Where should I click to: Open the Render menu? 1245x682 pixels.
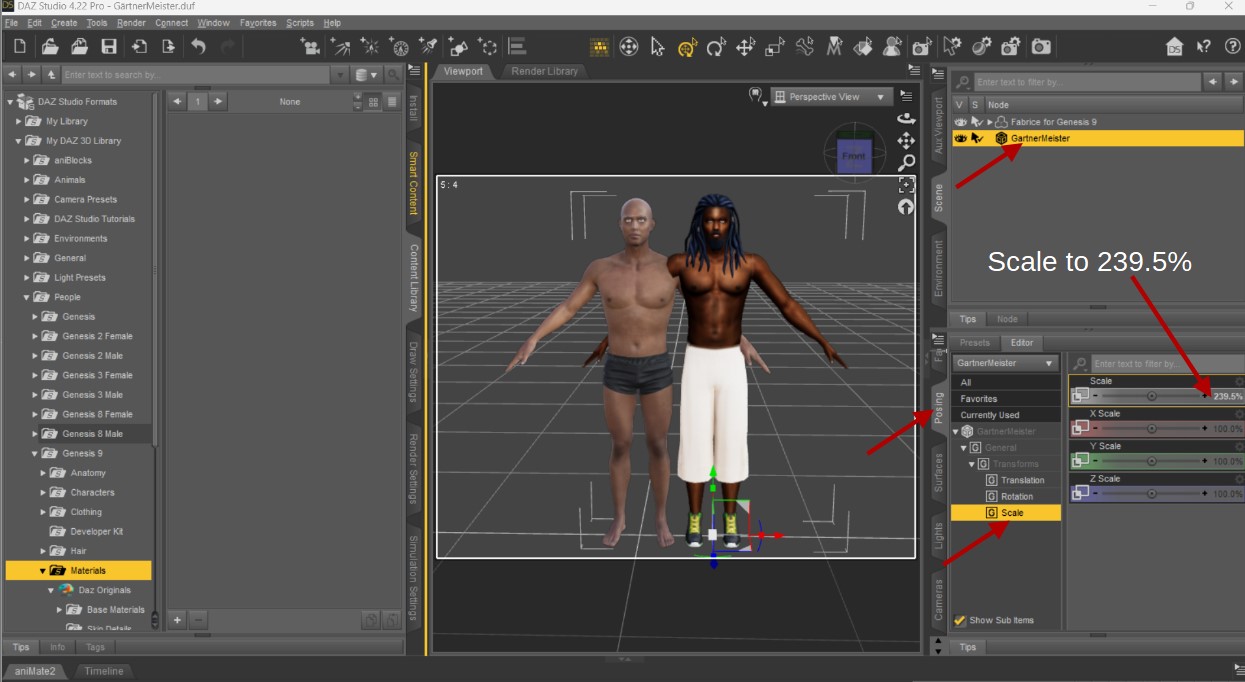tap(131, 22)
